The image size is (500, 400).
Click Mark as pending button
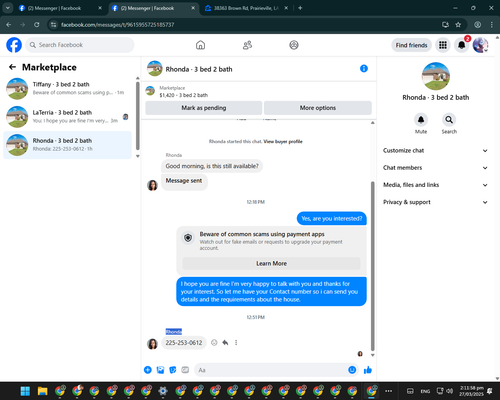[x=204, y=108]
